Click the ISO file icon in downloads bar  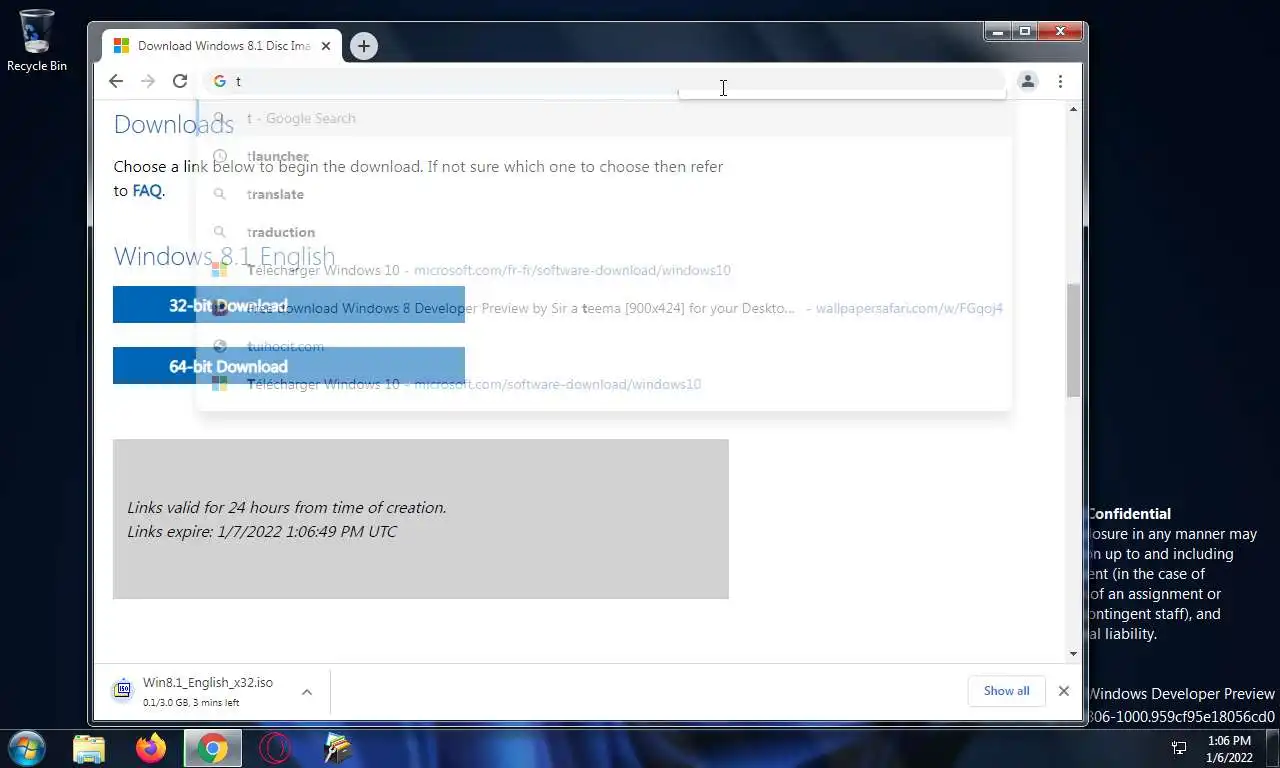click(123, 690)
